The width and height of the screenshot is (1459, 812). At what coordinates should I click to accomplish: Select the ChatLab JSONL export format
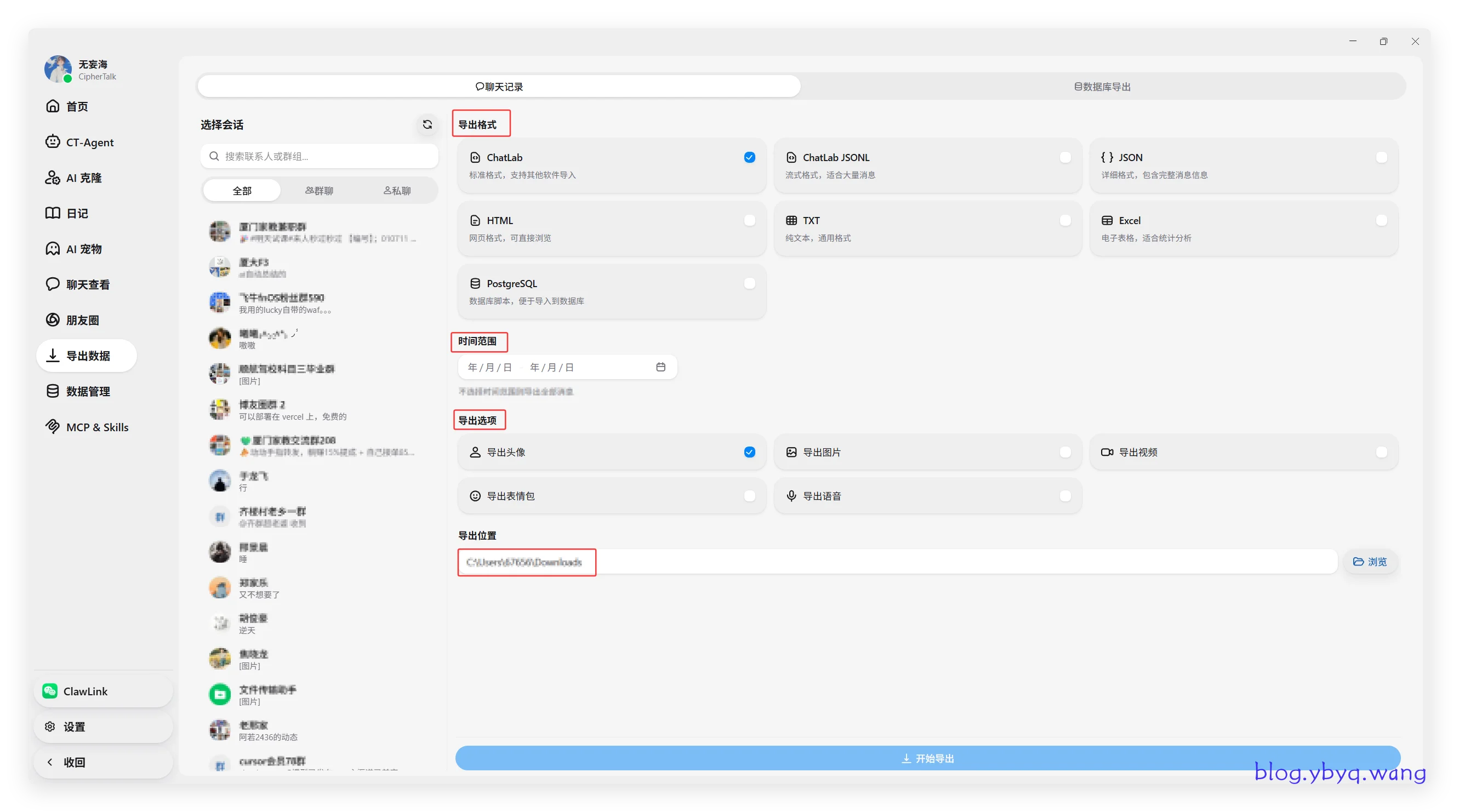click(927, 165)
